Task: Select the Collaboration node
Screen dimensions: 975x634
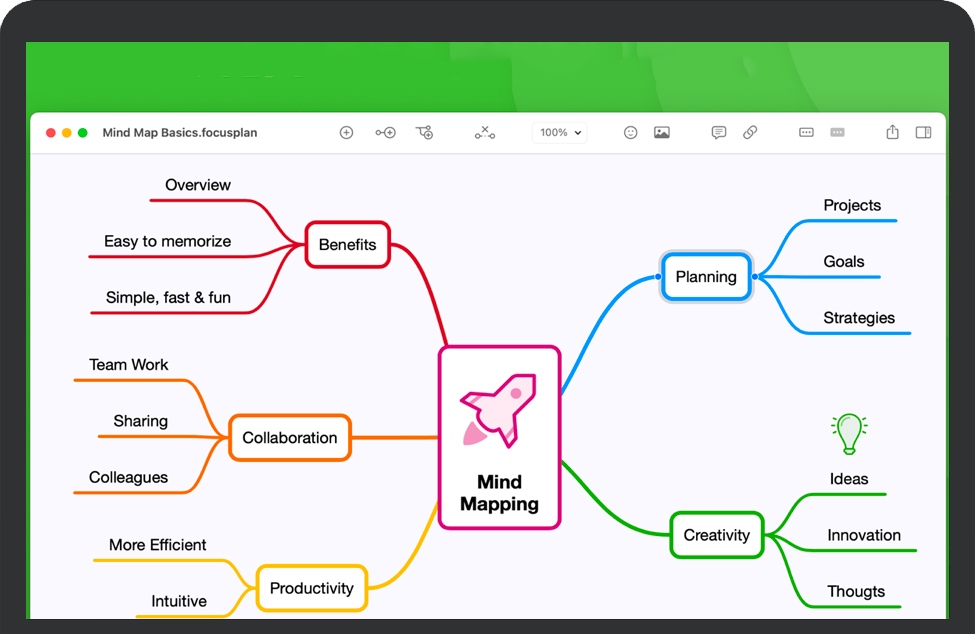Action: pyautogui.click(x=290, y=438)
